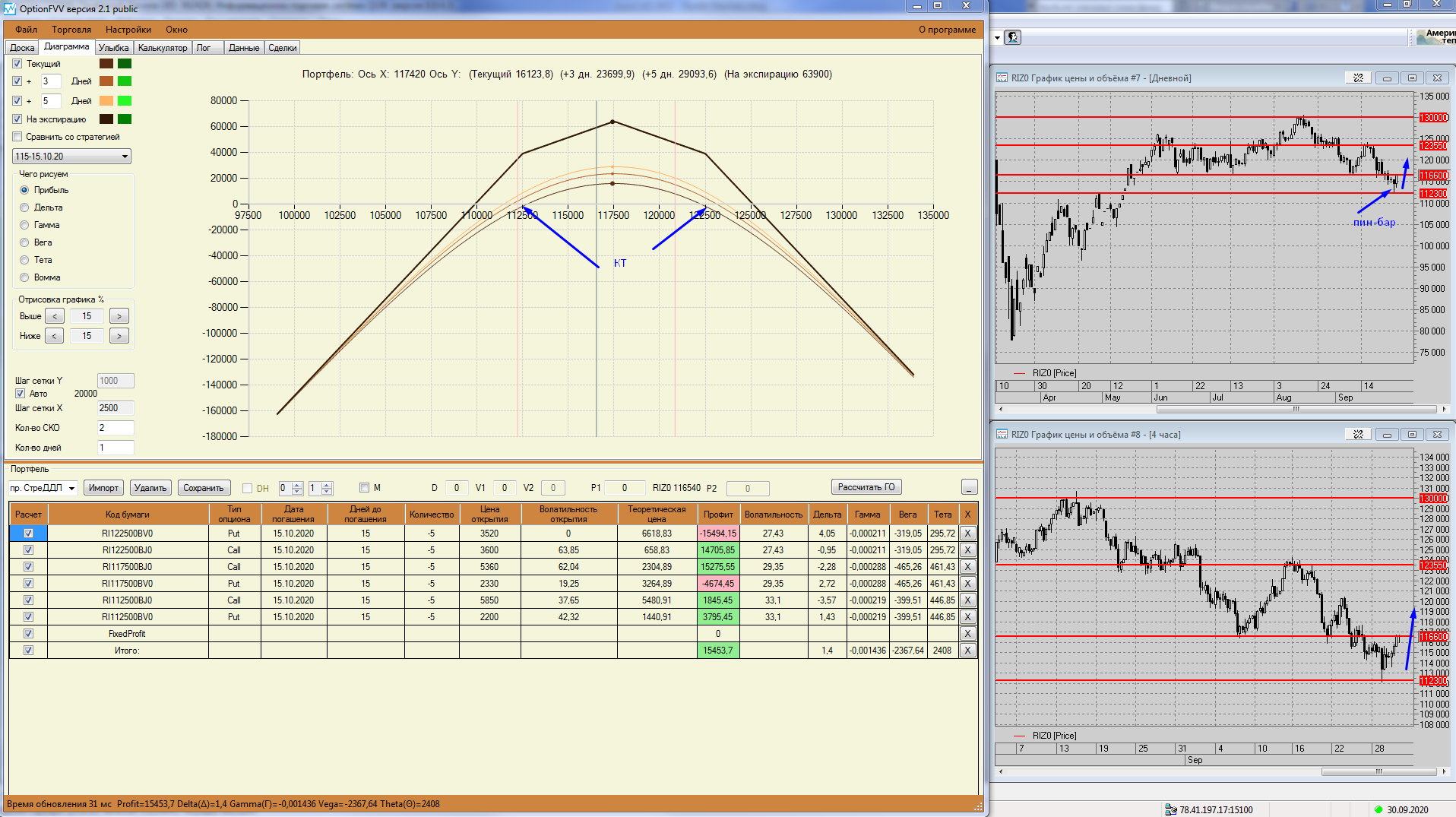Open the О программе menu item
Screen dimensions: 1456x817
947,30
